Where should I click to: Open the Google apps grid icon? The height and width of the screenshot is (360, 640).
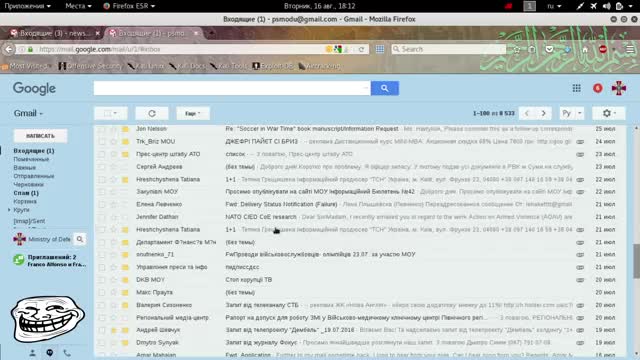(576, 88)
